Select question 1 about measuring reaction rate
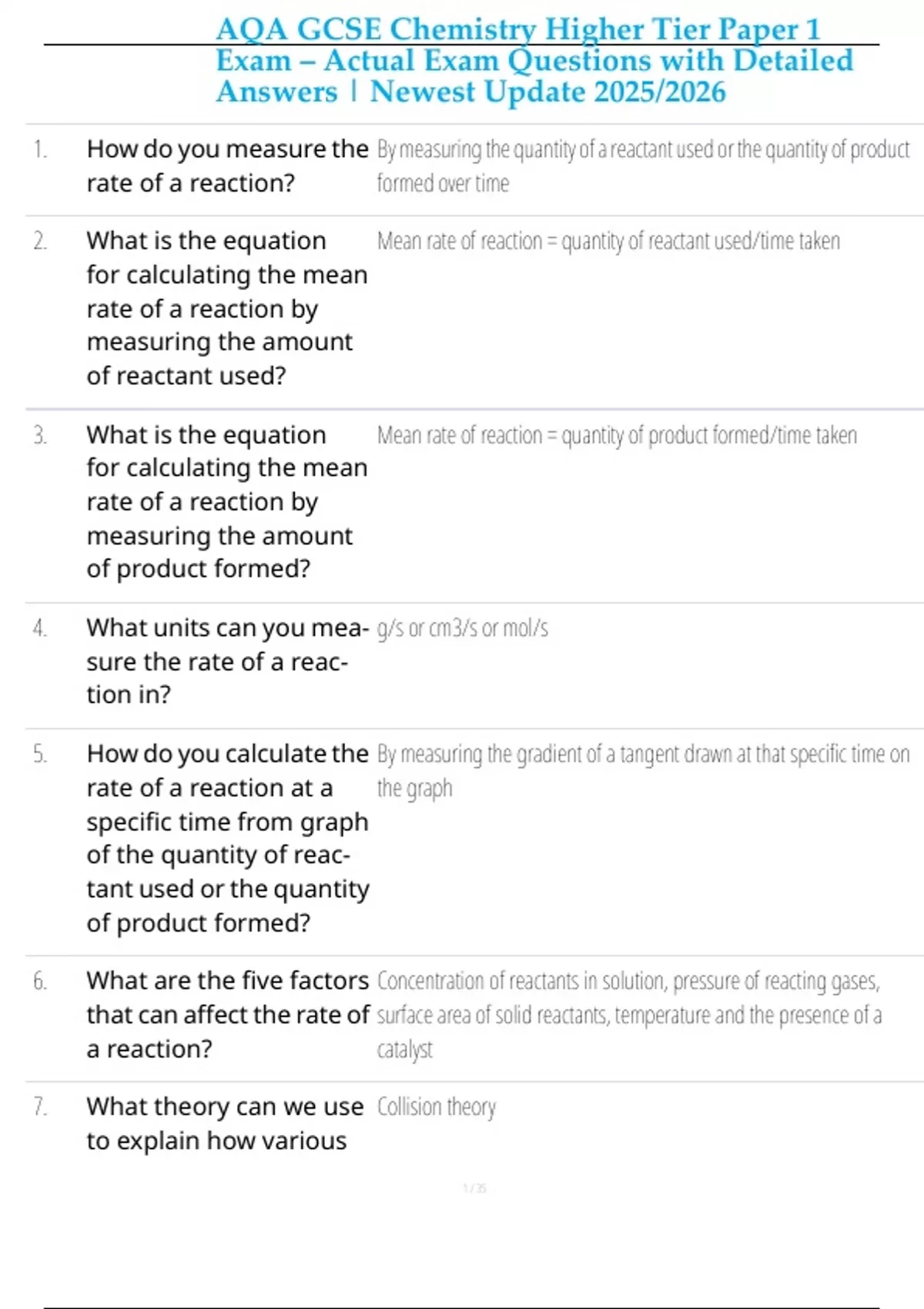The image size is (924, 1309). 227,166
